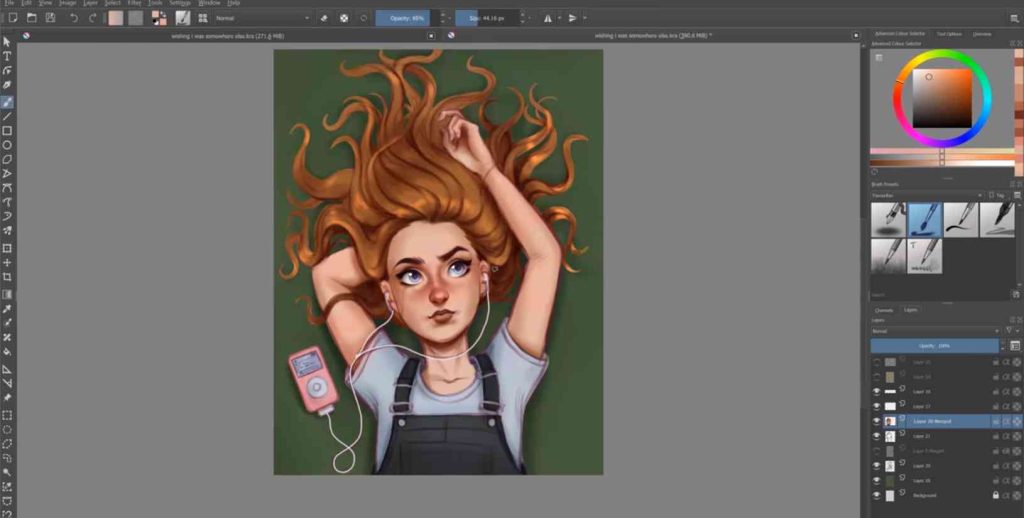Hide the Layer 20 Merged layer
1024x518 pixels.
click(876, 421)
